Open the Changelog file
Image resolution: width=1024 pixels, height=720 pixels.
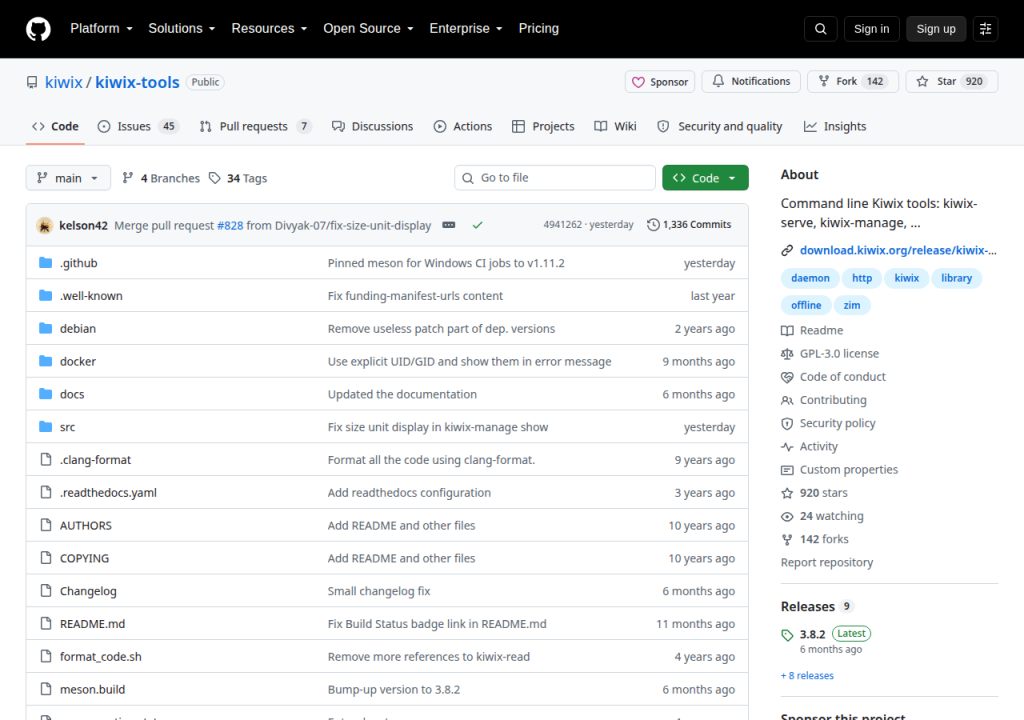pos(88,591)
